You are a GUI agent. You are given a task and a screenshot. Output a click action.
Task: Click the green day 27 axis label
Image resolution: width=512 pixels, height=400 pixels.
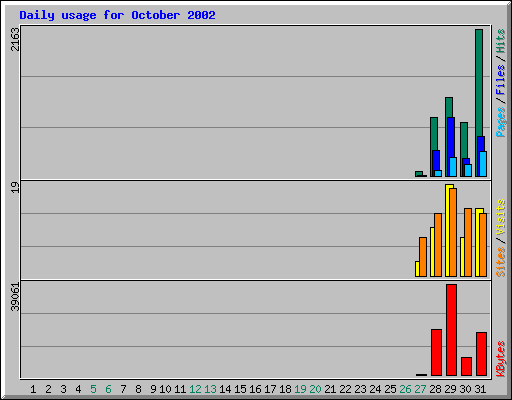pyautogui.click(x=420, y=389)
